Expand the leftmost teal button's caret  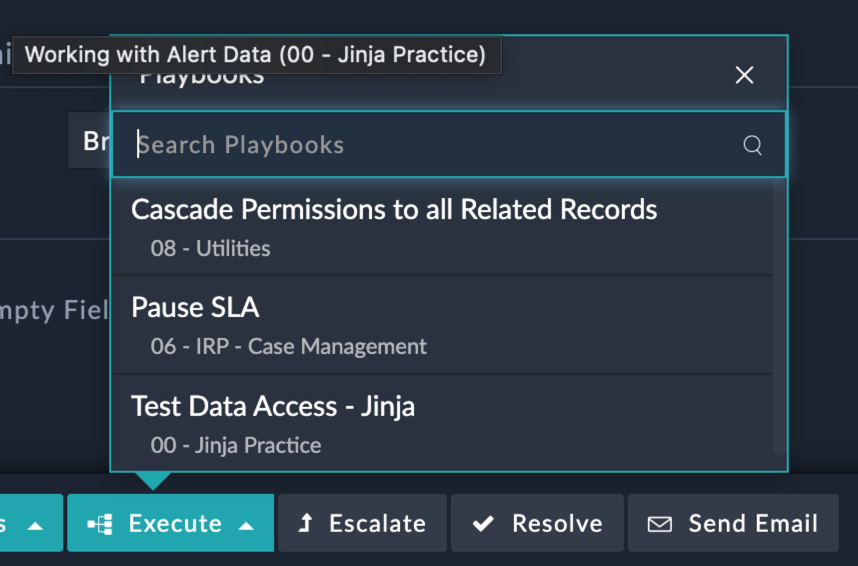point(36,526)
